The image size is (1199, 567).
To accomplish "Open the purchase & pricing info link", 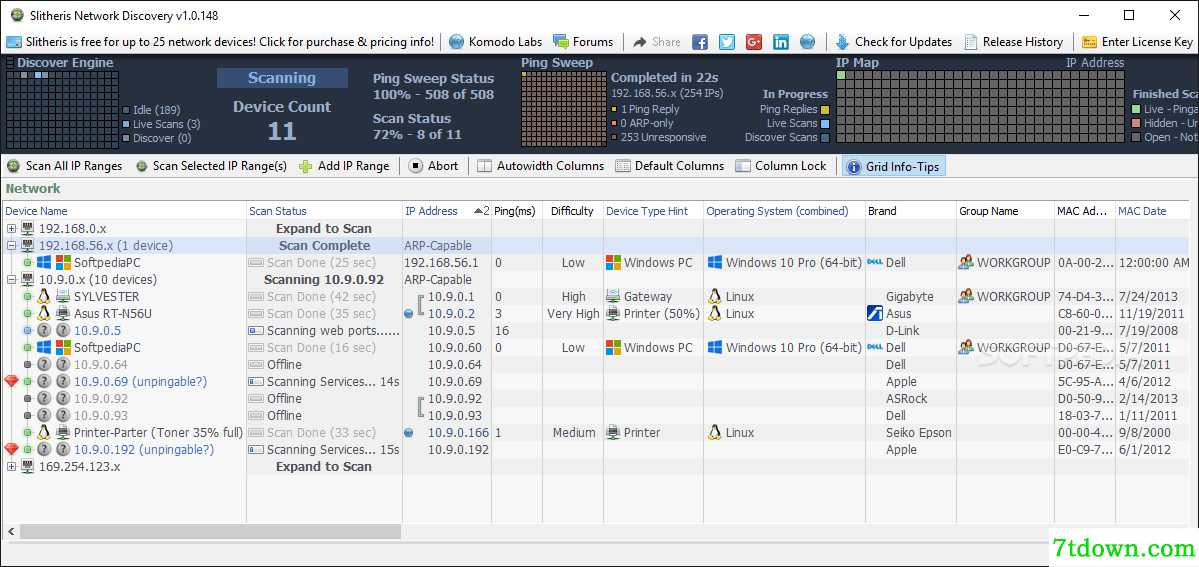I will (x=220, y=42).
